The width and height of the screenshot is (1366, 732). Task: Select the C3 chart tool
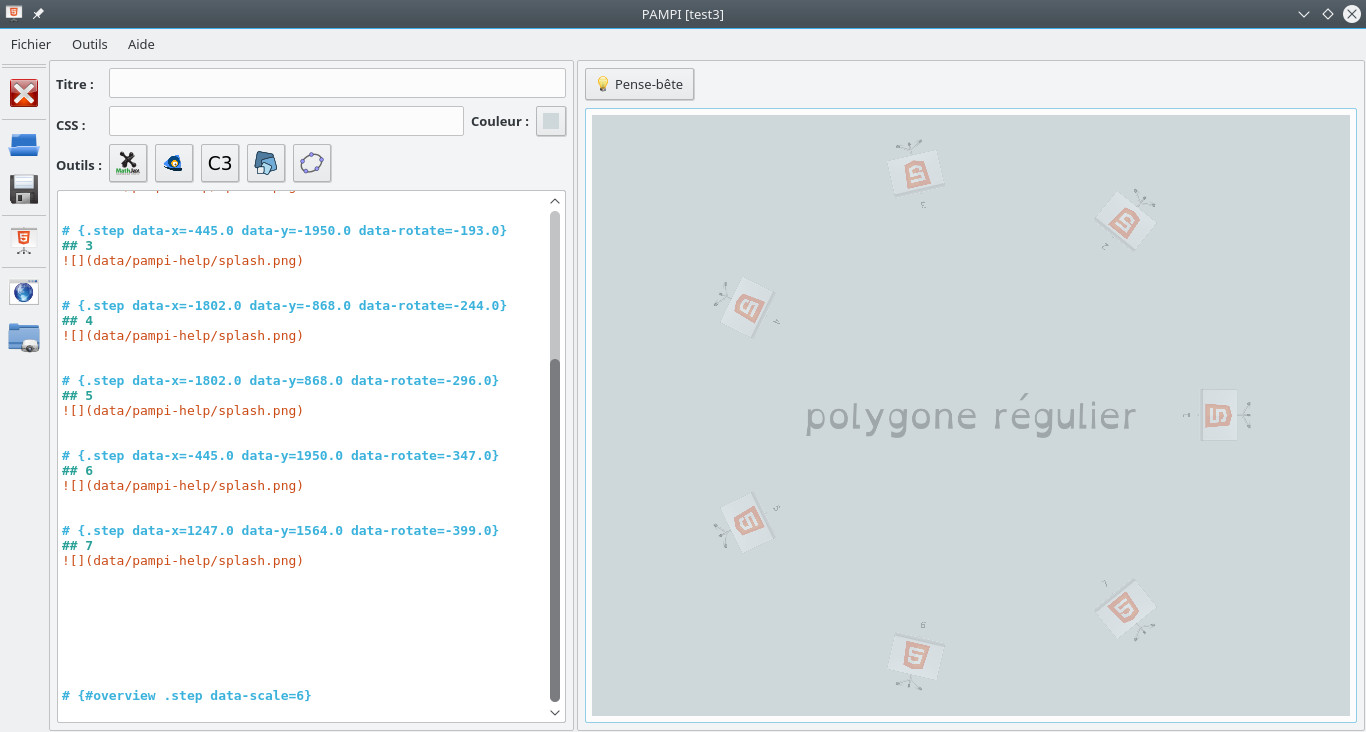point(220,163)
